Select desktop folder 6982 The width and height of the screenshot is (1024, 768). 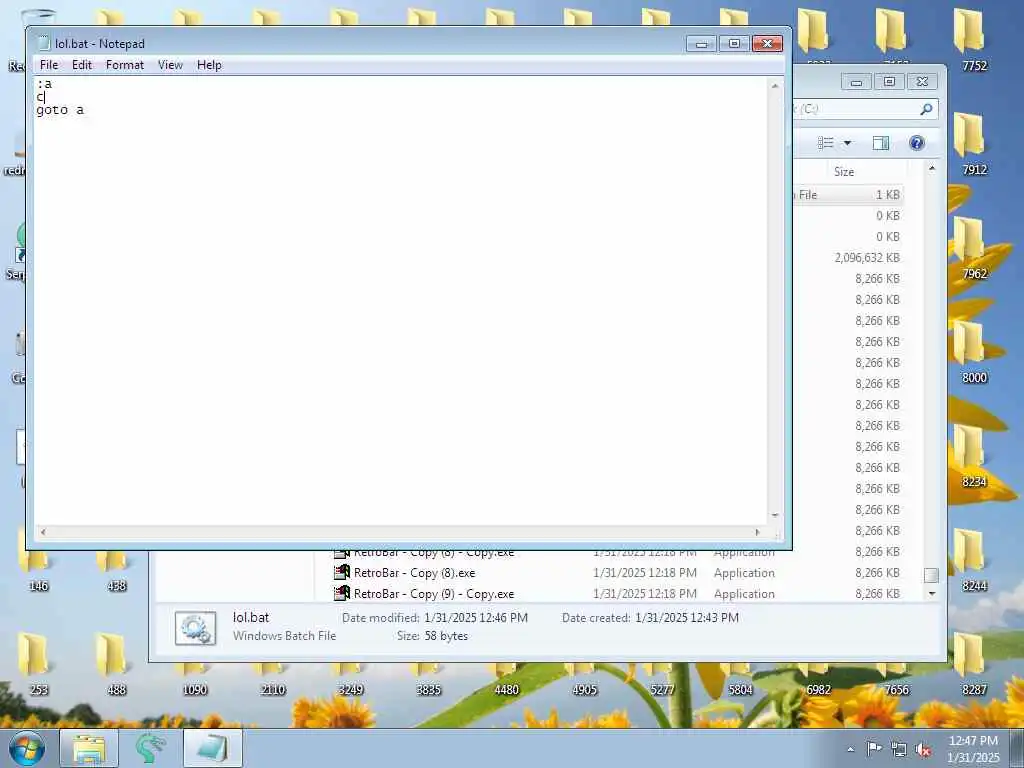[818, 680]
